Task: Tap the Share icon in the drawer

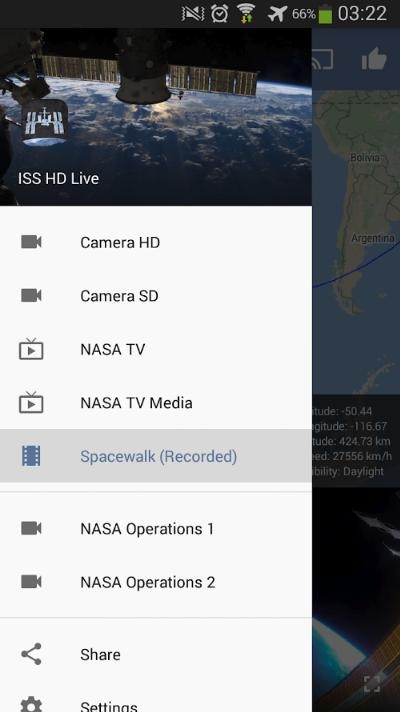Action: 31,654
